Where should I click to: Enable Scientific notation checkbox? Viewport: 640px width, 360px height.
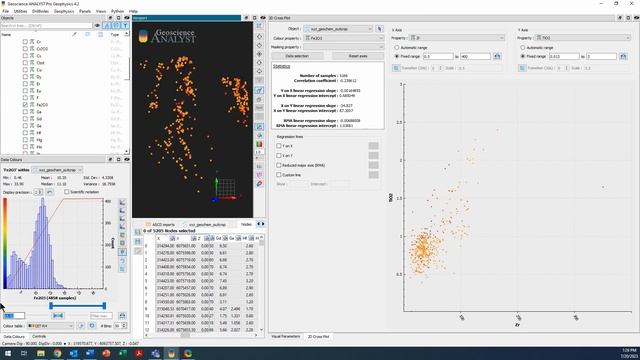tap(67, 192)
